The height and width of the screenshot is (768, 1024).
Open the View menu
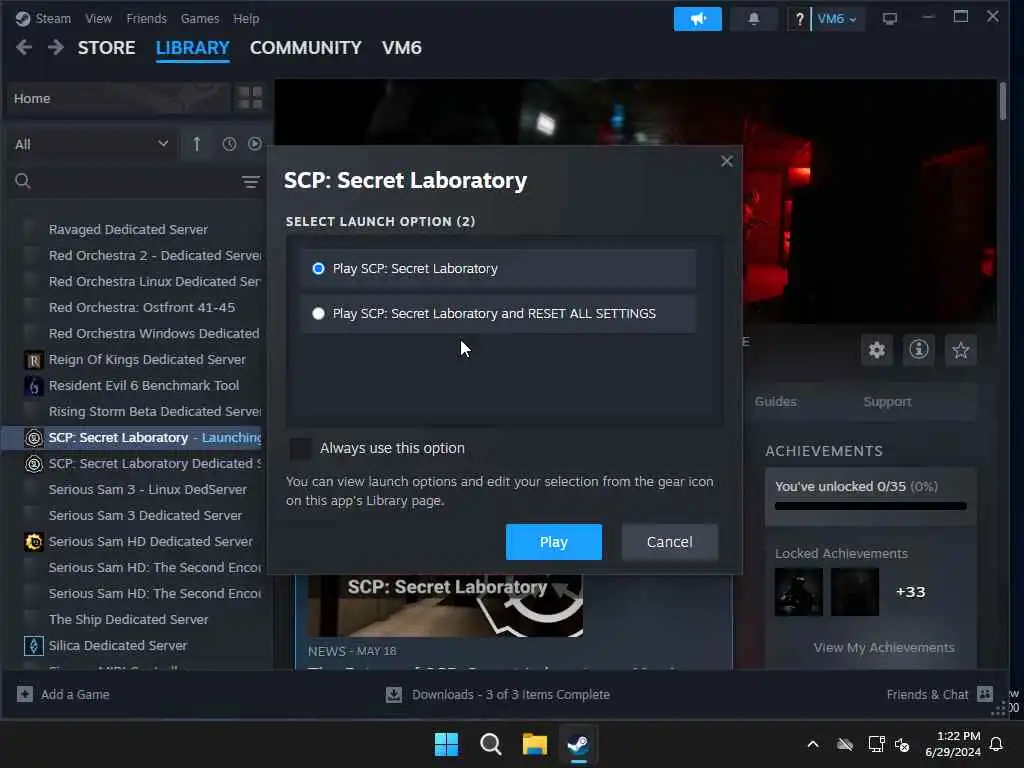[98, 18]
